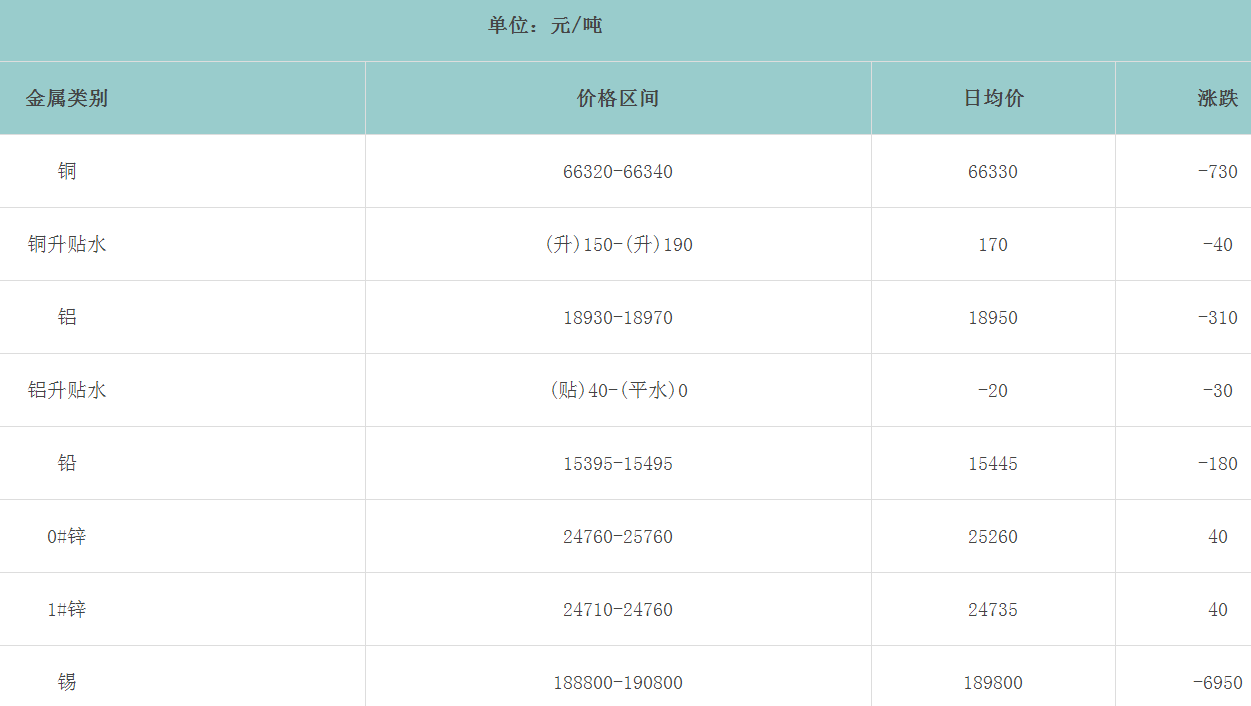Select the 铅 metal name cell
Screen dimensions: 1251x706
click(x=67, y=463)
